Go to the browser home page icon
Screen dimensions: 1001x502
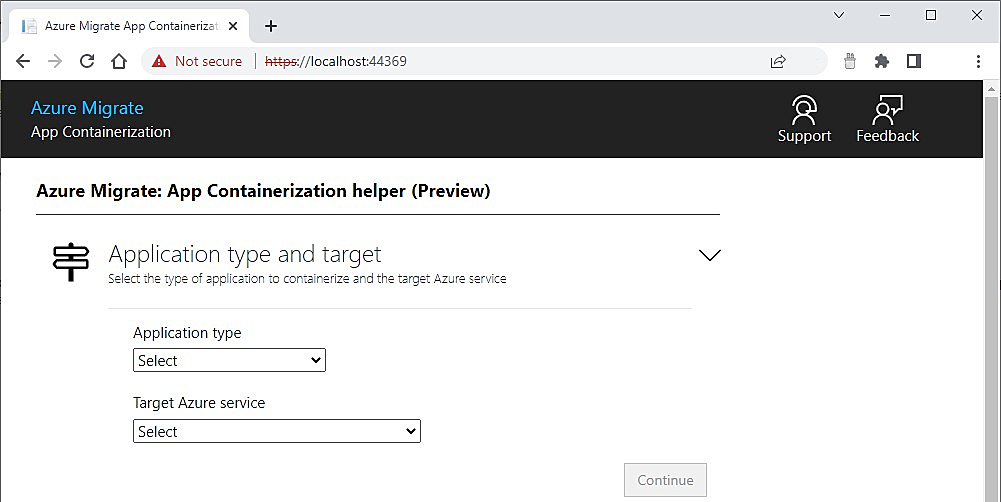tap(119, 61)
